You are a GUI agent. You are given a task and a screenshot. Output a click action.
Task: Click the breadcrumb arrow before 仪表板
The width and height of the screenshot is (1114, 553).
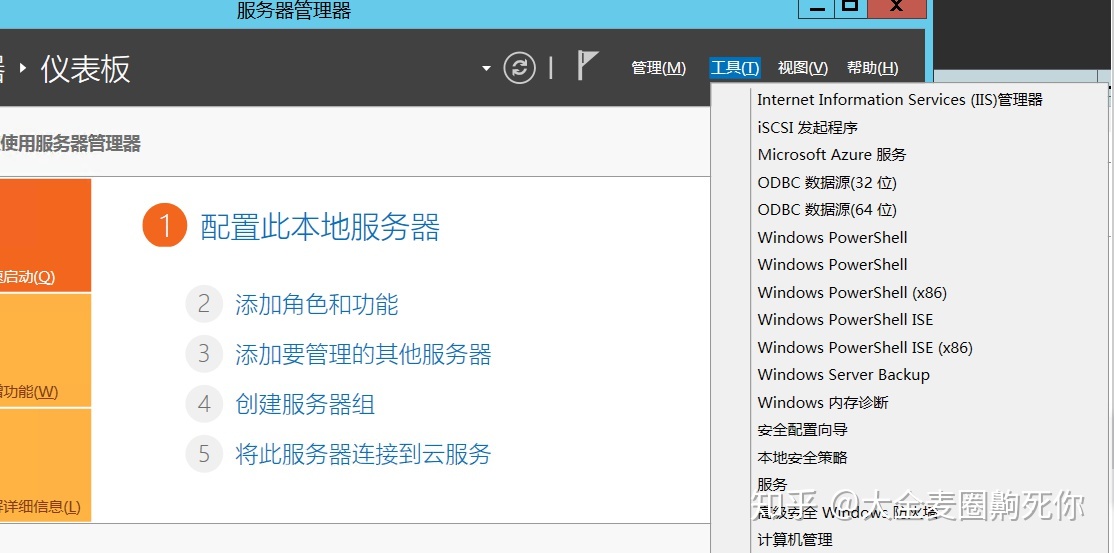pyautogui.click(x=23, y=69)
